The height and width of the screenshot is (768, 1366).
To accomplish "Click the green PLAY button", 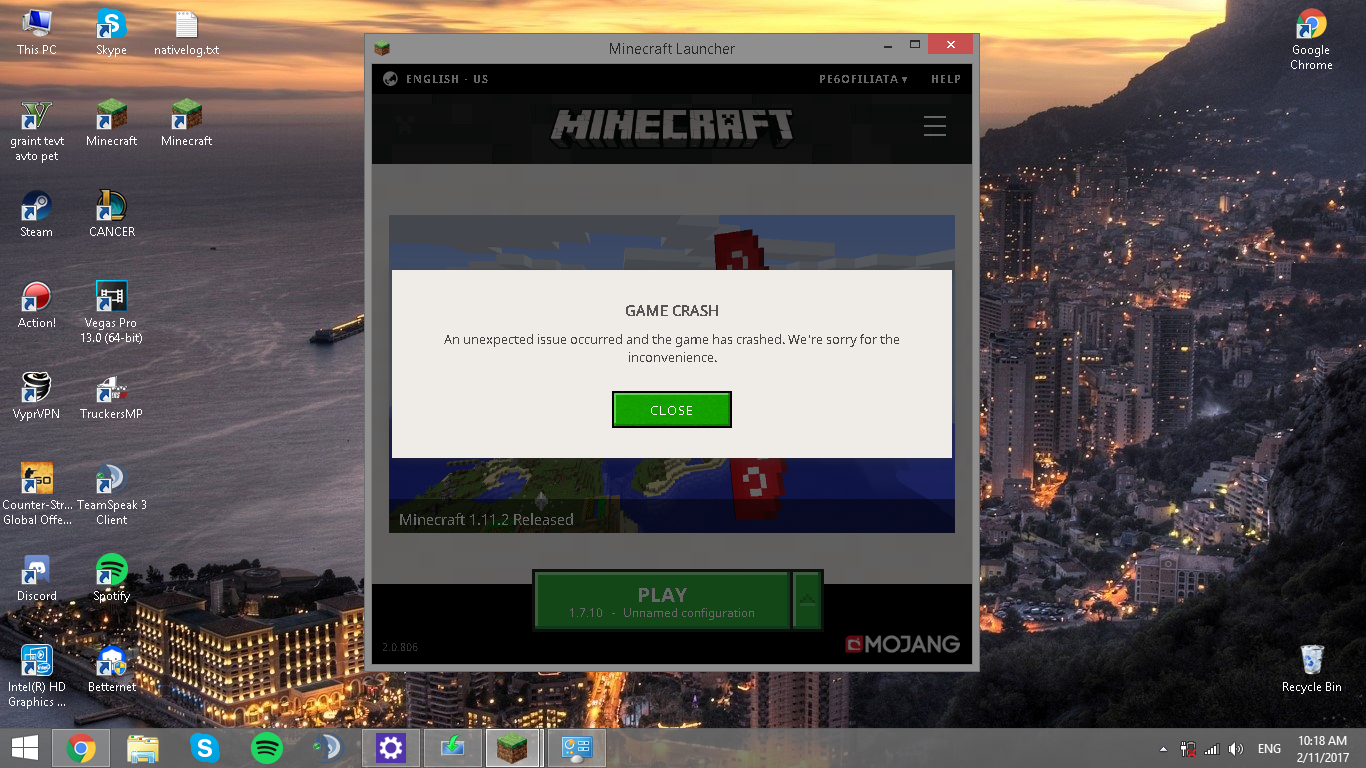I will click(x=662, y=601).
